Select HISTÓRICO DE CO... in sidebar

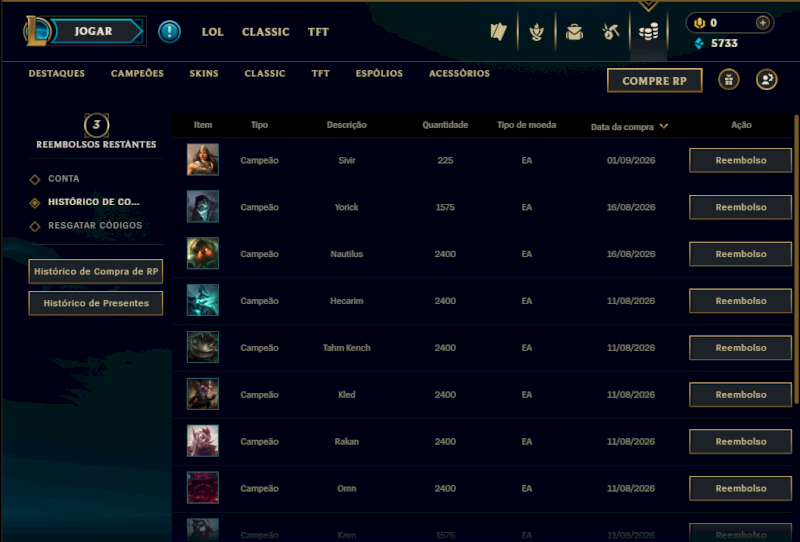[94, 202]
